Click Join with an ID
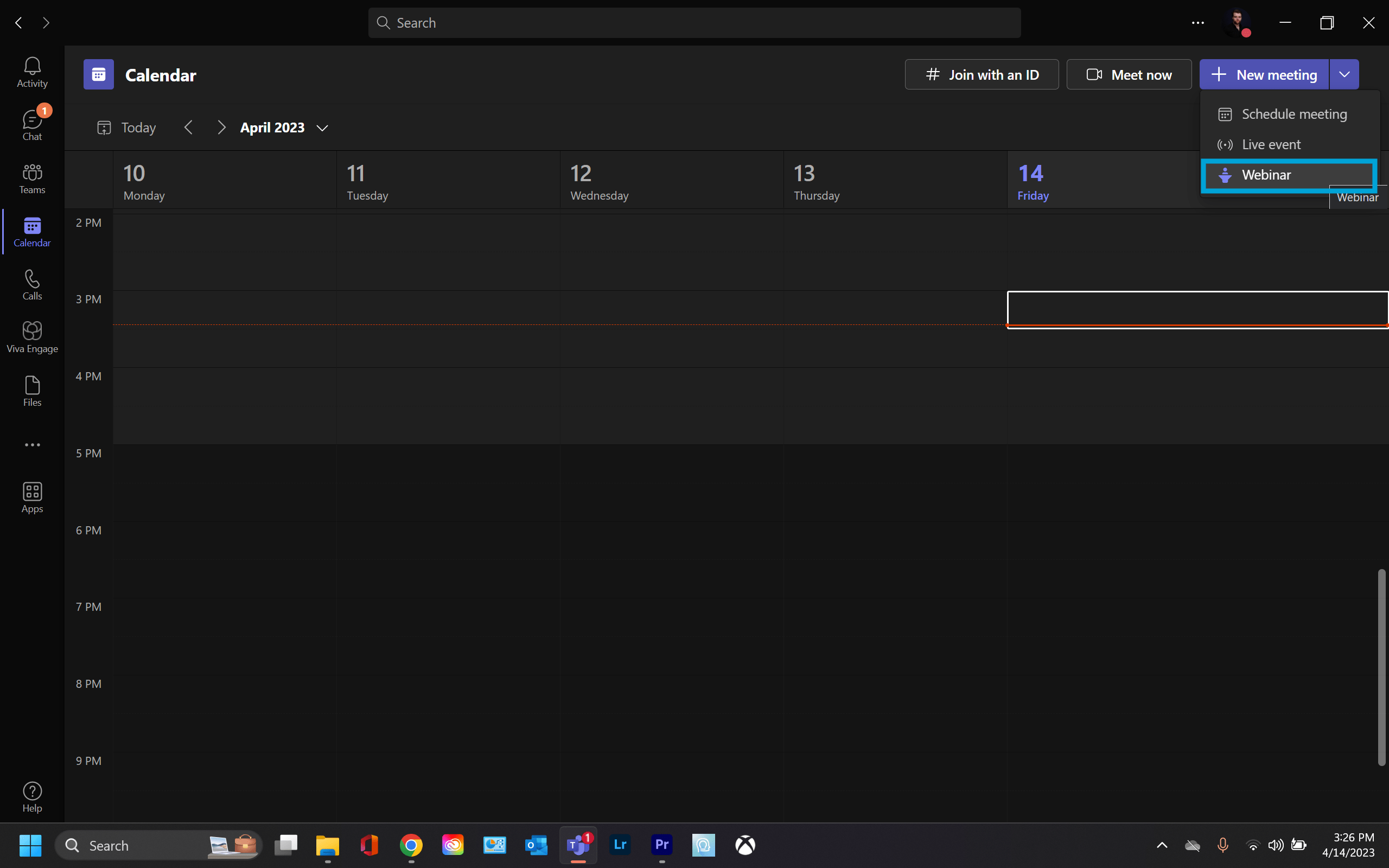This screenshot has width=1389, height=868. pos(981,74)
